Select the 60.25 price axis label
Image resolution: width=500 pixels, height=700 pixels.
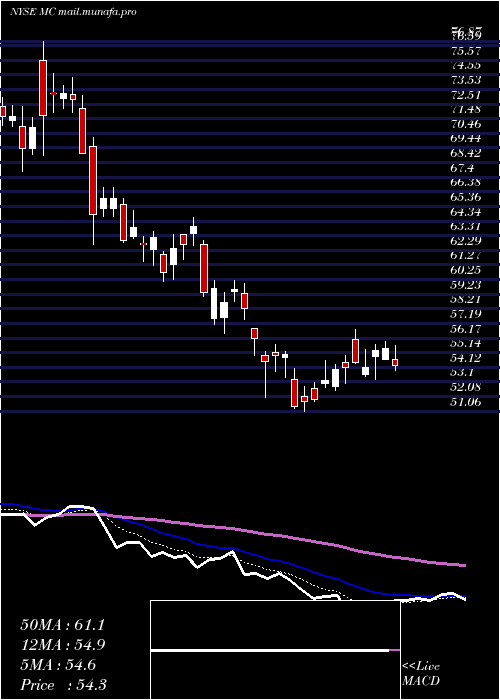466,271
